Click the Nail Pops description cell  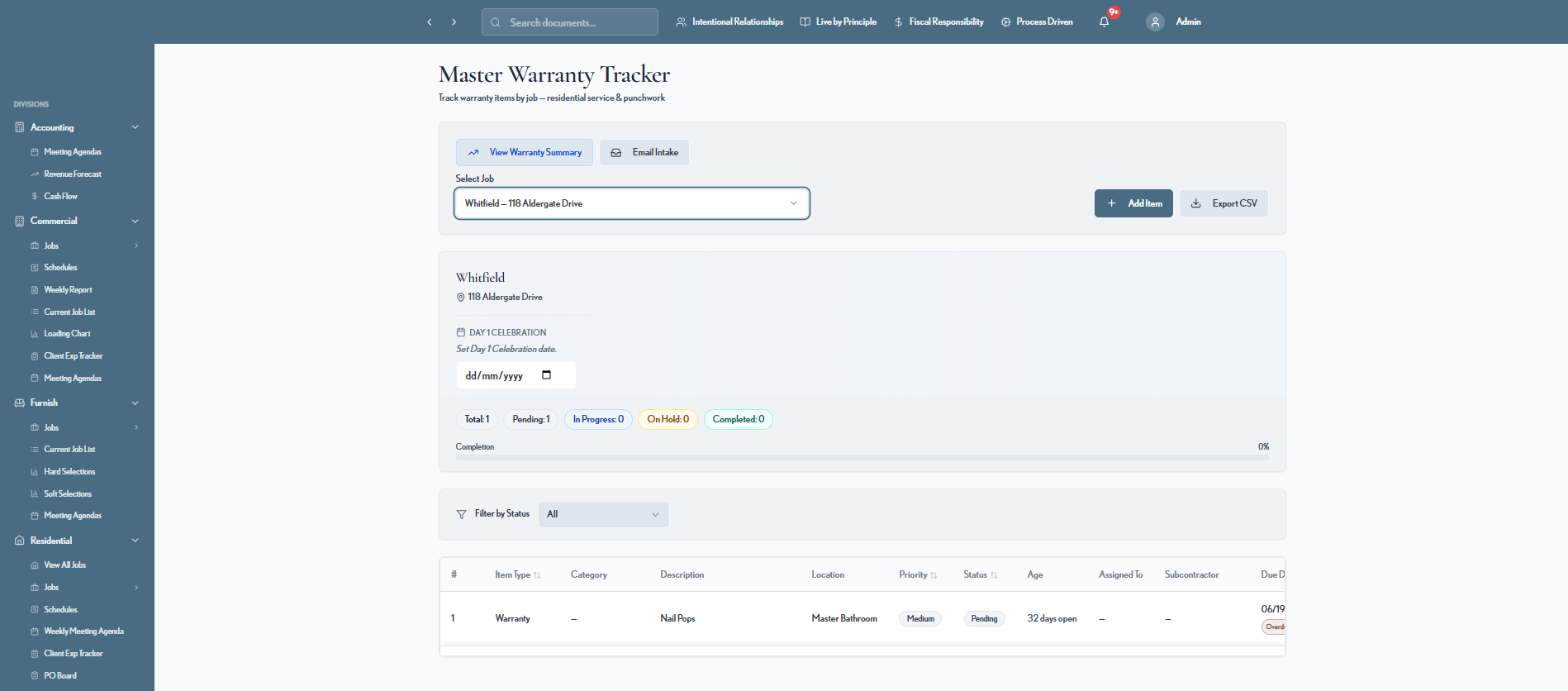point(677,619)
